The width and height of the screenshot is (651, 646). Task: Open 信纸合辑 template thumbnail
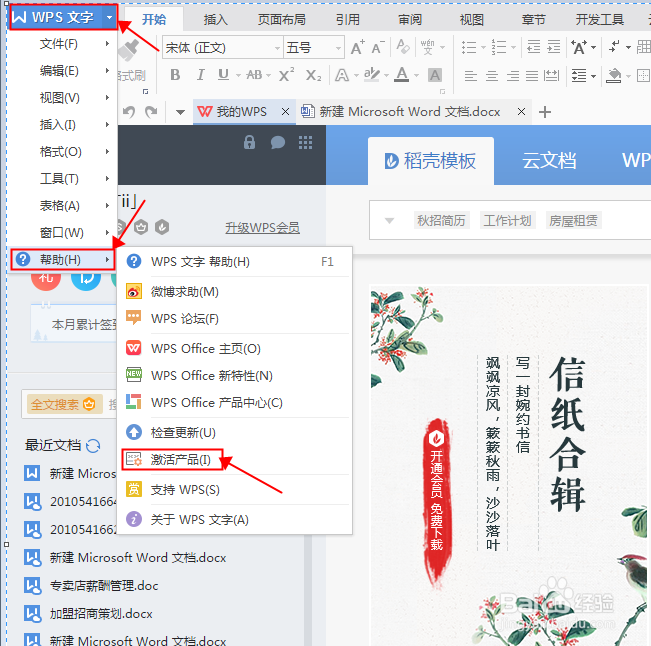[510, 465]
